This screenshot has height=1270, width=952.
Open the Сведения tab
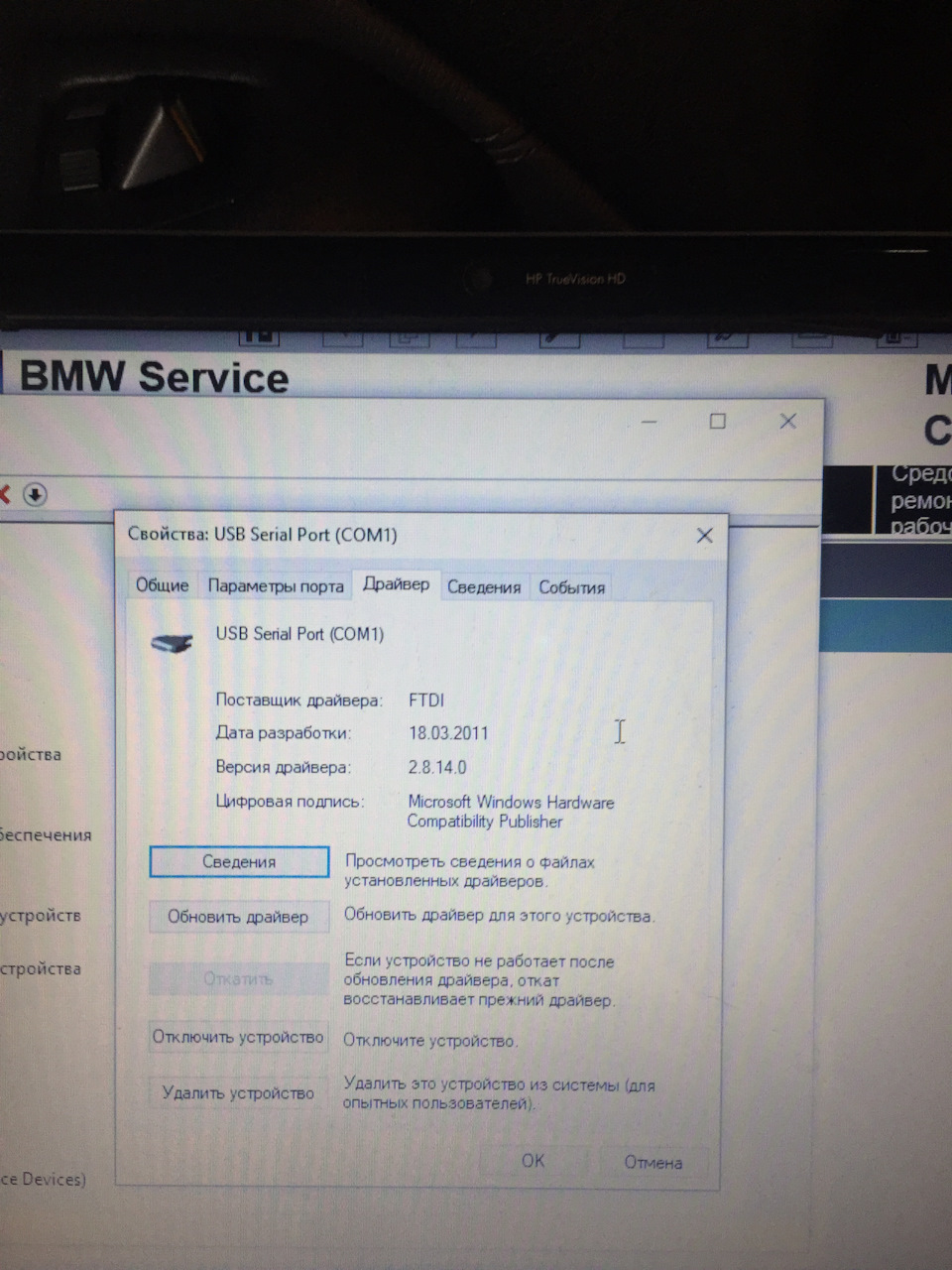(x=484, y=586)
